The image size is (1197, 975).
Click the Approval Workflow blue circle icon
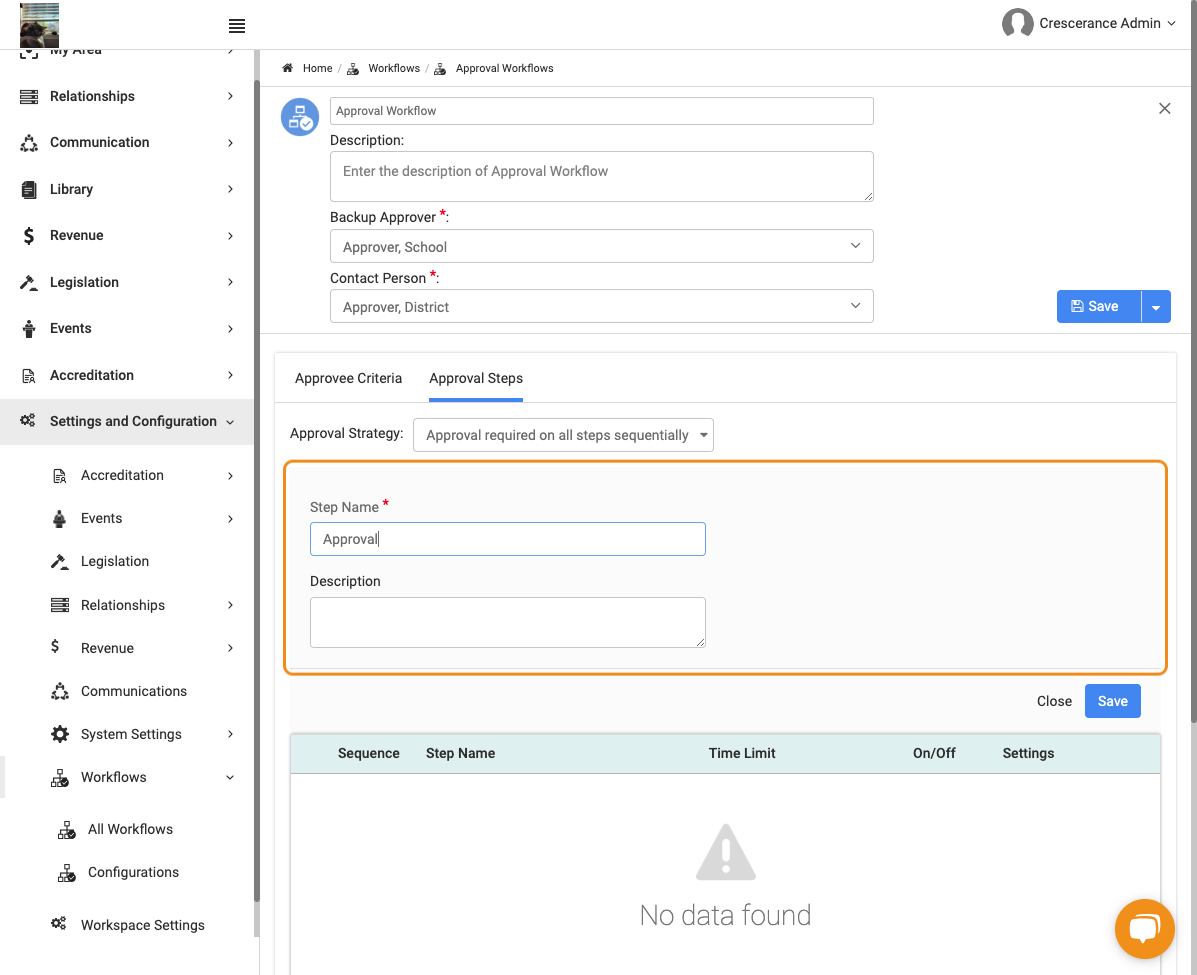coord(300,117)
